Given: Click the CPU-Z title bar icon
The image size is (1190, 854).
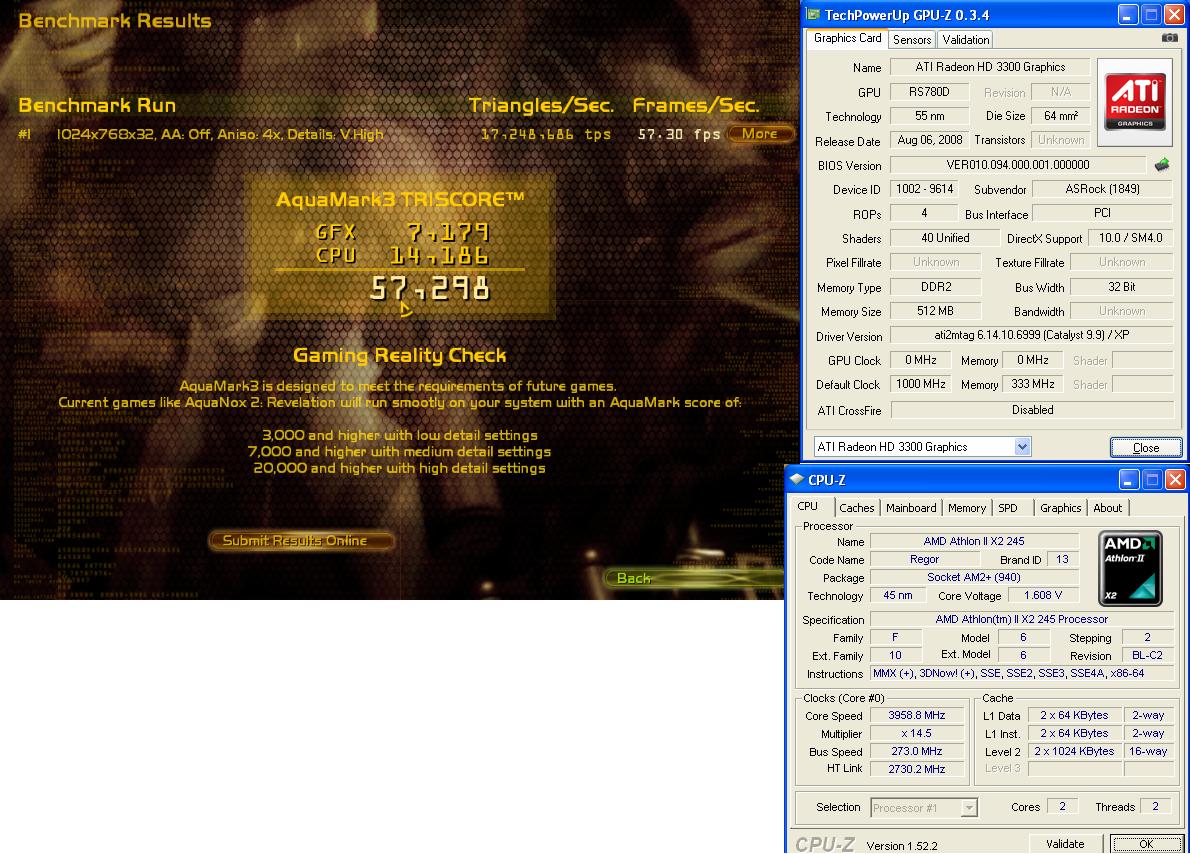Looking at the screenshot, I should pyautogui.click(x=797, y=479).
